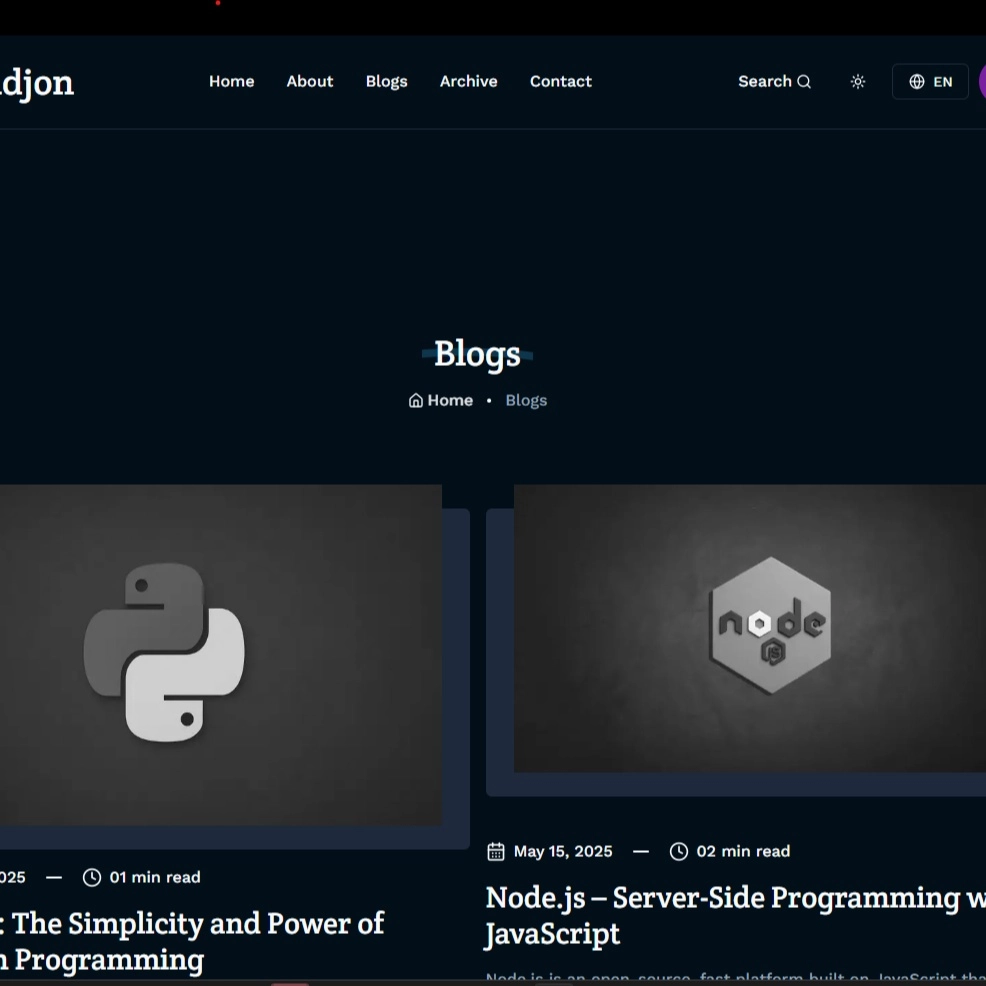Click the Python logo image
The image size is (986, 986).
coord(165,653)
